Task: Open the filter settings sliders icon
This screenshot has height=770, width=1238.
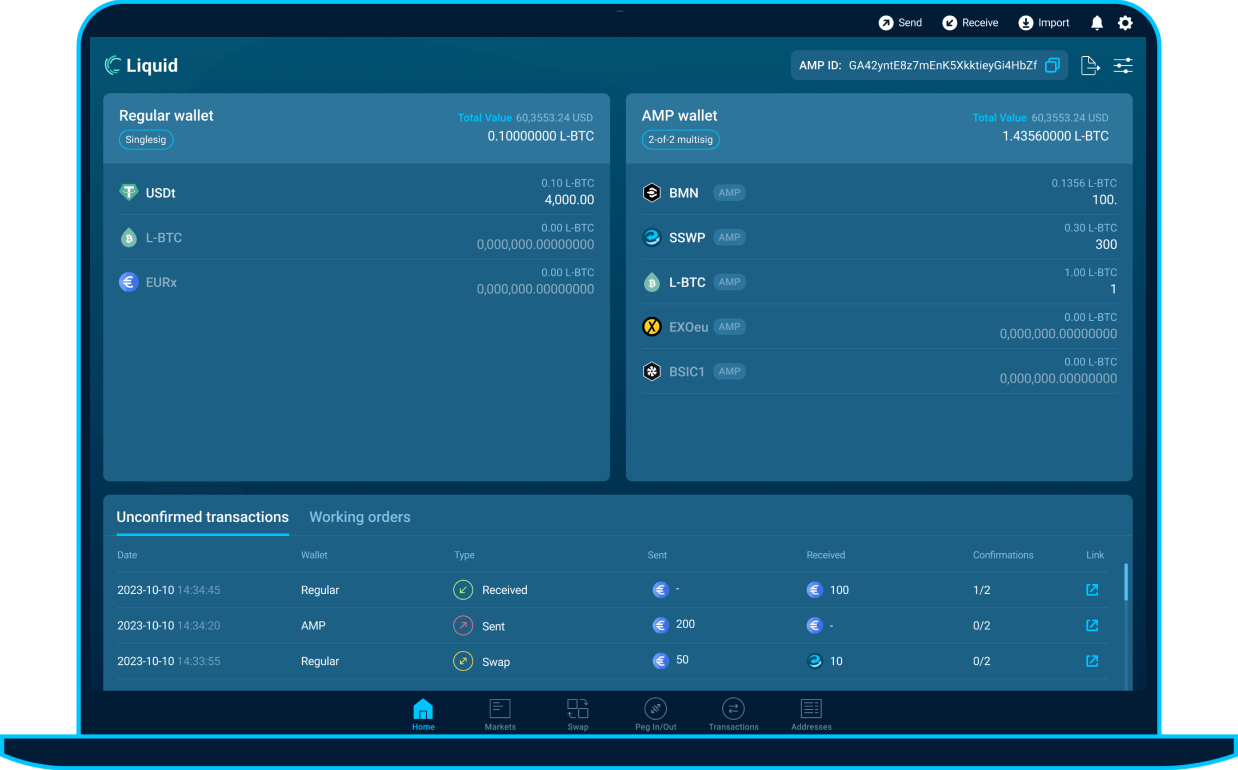Action: pyautogui.click(x=1123, y=64)
